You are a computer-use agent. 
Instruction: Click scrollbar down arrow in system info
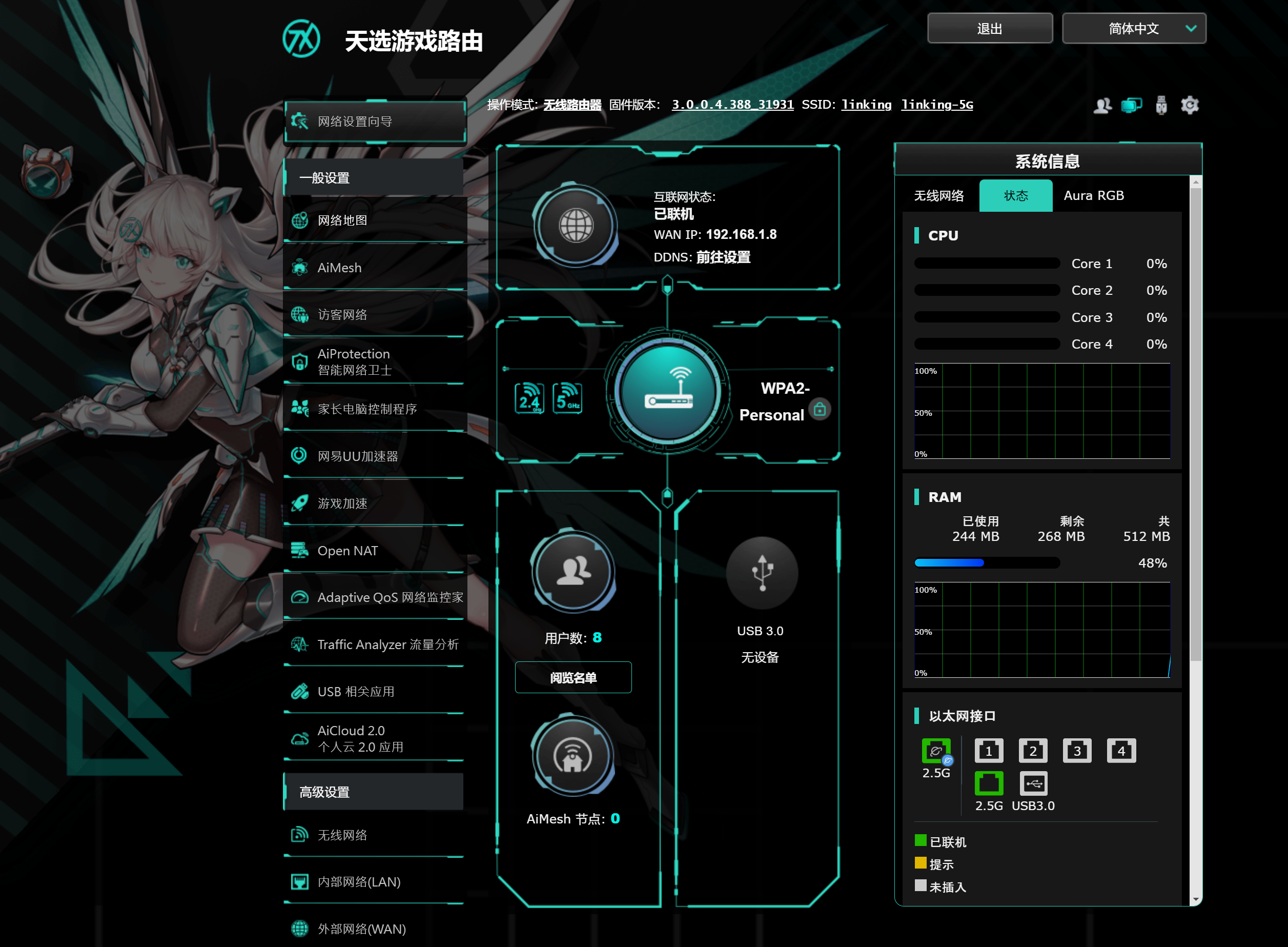[1195, 900]
